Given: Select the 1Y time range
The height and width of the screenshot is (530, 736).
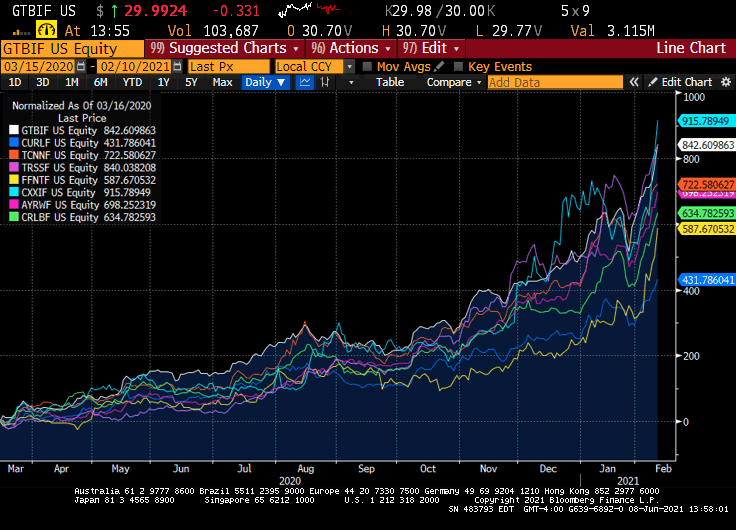Looking at the screenshot, I should (163, 82).
